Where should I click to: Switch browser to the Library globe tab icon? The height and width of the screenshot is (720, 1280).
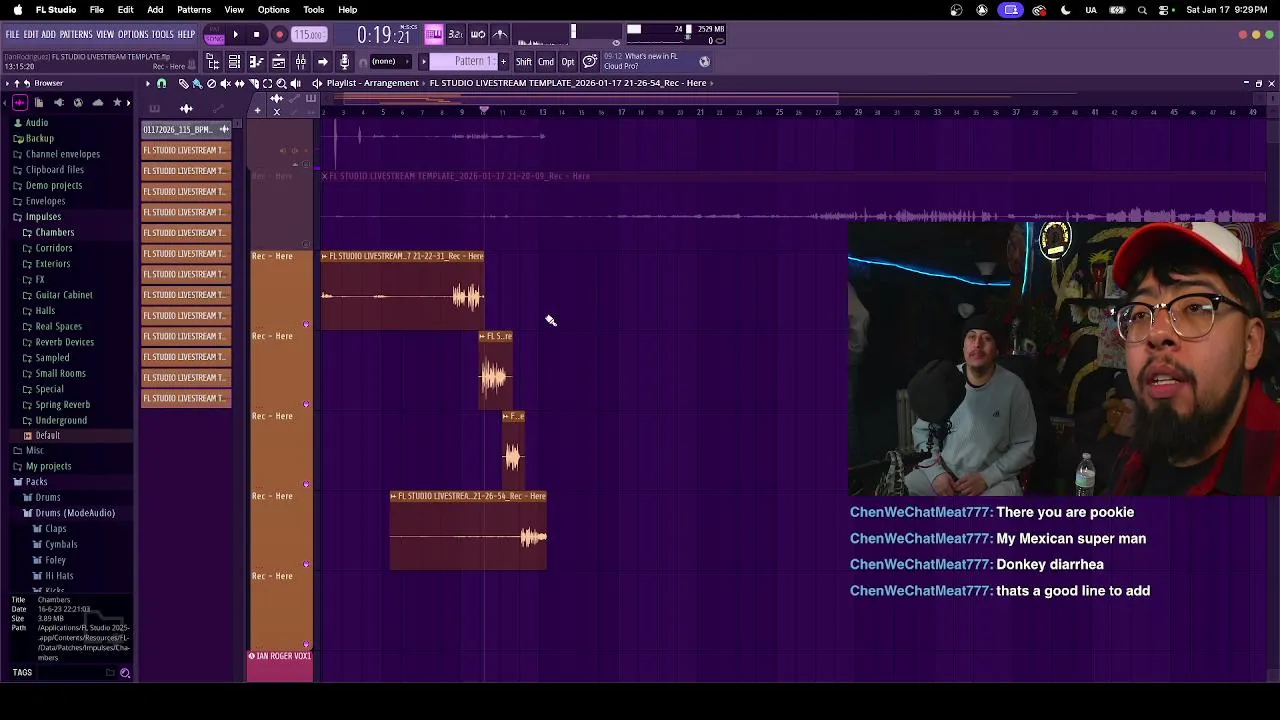point(78,103)
